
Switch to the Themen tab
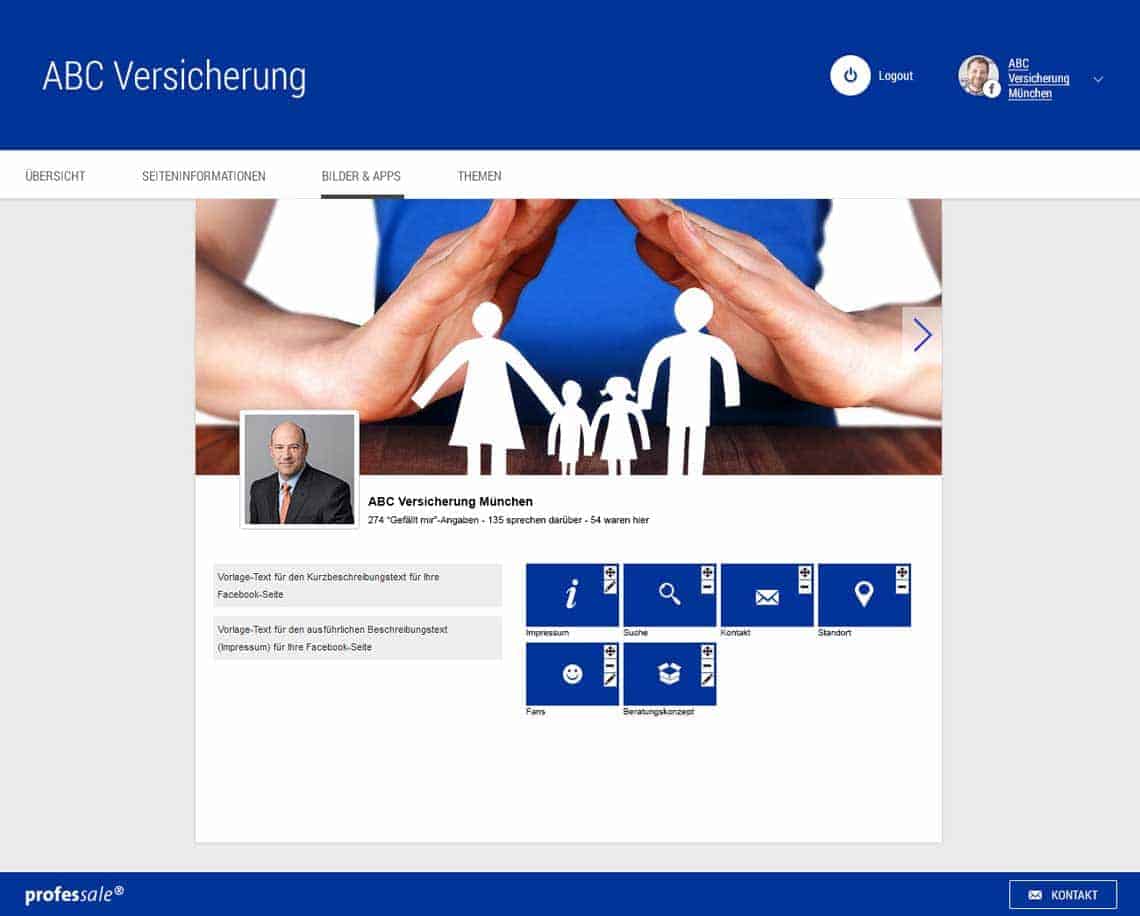[479, 176]
